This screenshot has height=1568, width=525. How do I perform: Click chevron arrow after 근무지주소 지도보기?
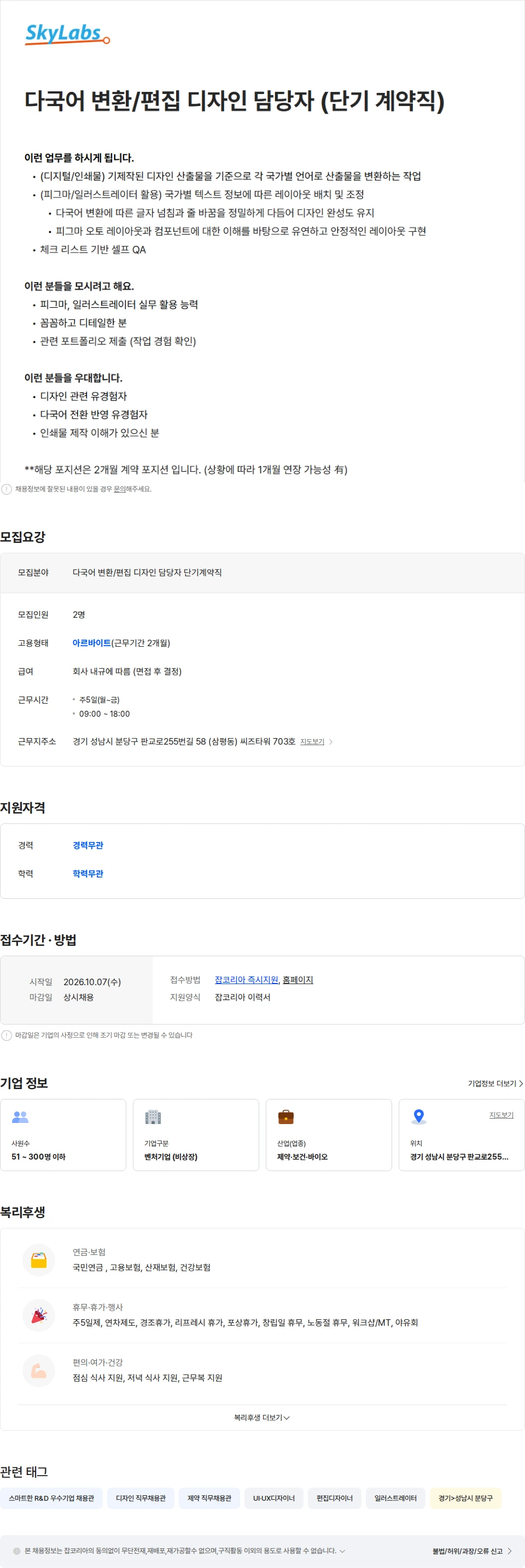point(331,741)
